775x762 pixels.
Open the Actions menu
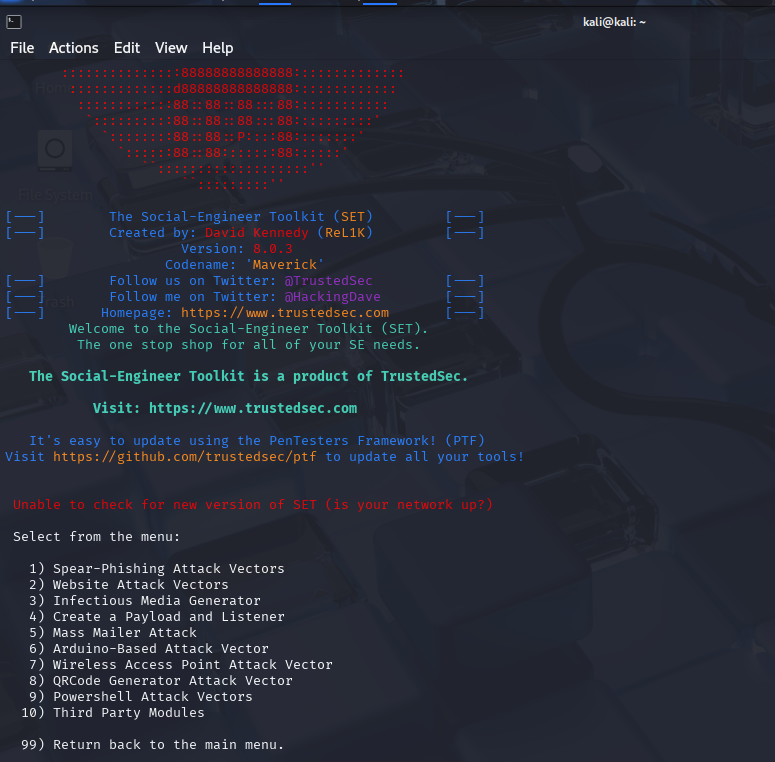(74, 48)
